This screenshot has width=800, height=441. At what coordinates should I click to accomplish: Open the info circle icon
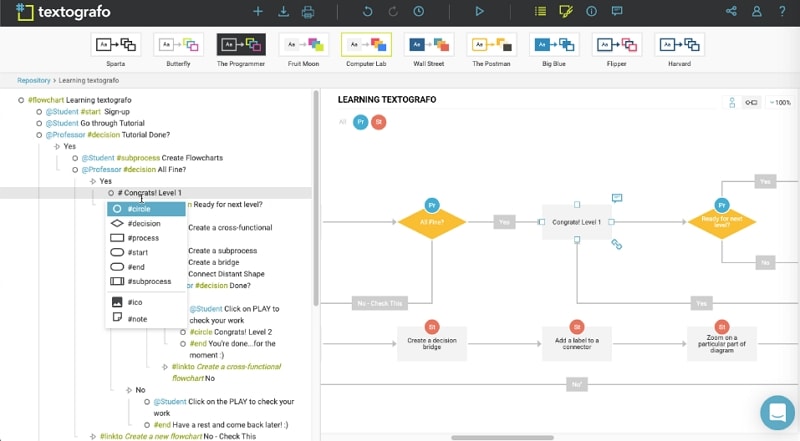(591, 11)
